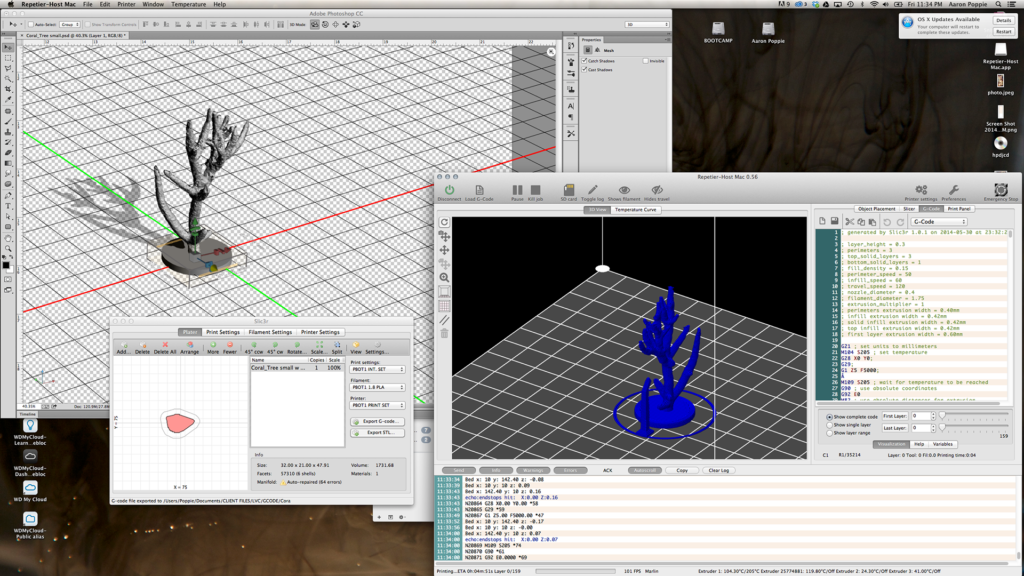Click the Emergency Stop icon
Image resolution: width=1024 pixels, height=576 pixels.
[1000, 189]
